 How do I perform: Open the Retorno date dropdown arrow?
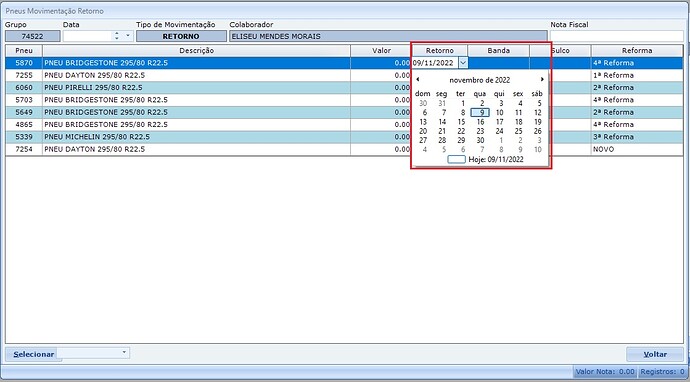pos(463,63)
